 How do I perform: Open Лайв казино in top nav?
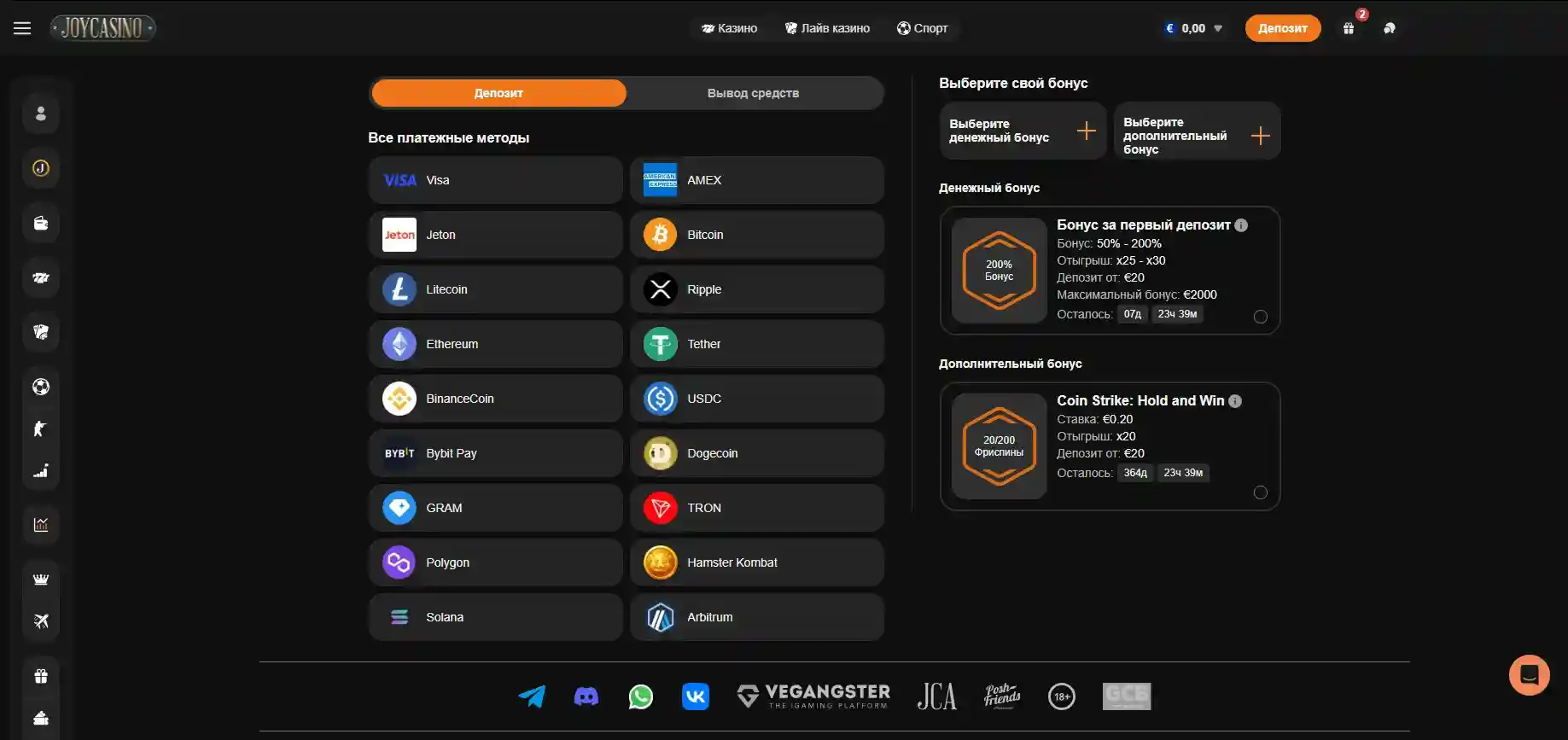827,28
